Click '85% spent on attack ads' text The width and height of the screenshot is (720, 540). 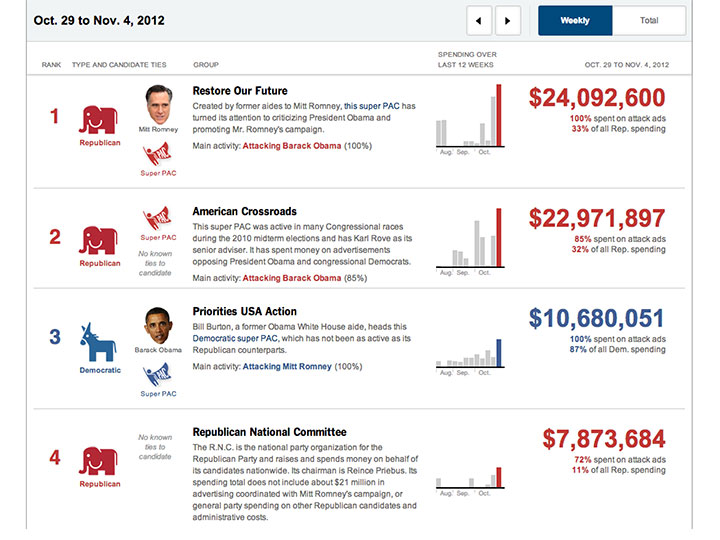coord(620,239)
